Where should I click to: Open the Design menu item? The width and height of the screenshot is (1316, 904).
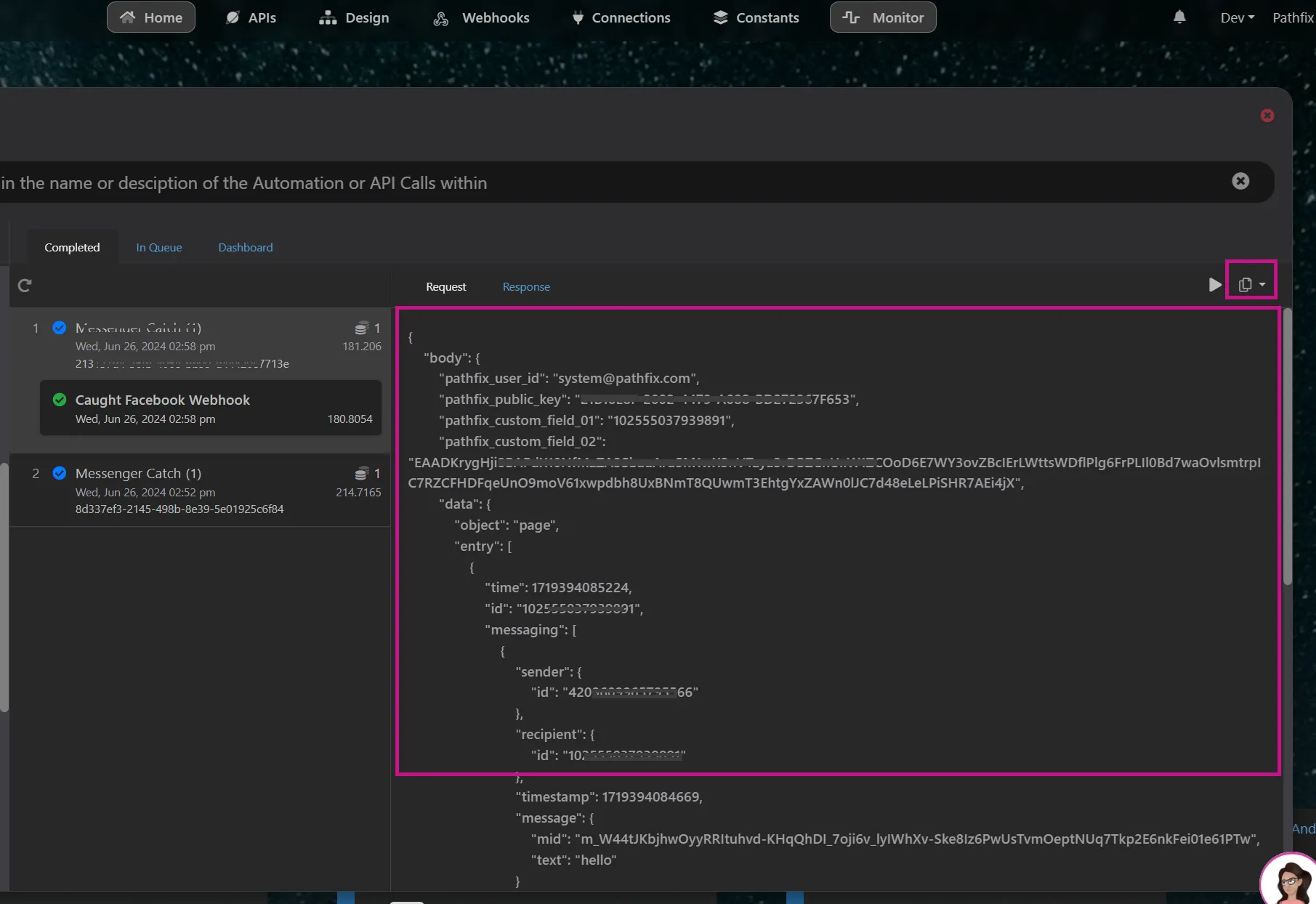coord(354,17)
